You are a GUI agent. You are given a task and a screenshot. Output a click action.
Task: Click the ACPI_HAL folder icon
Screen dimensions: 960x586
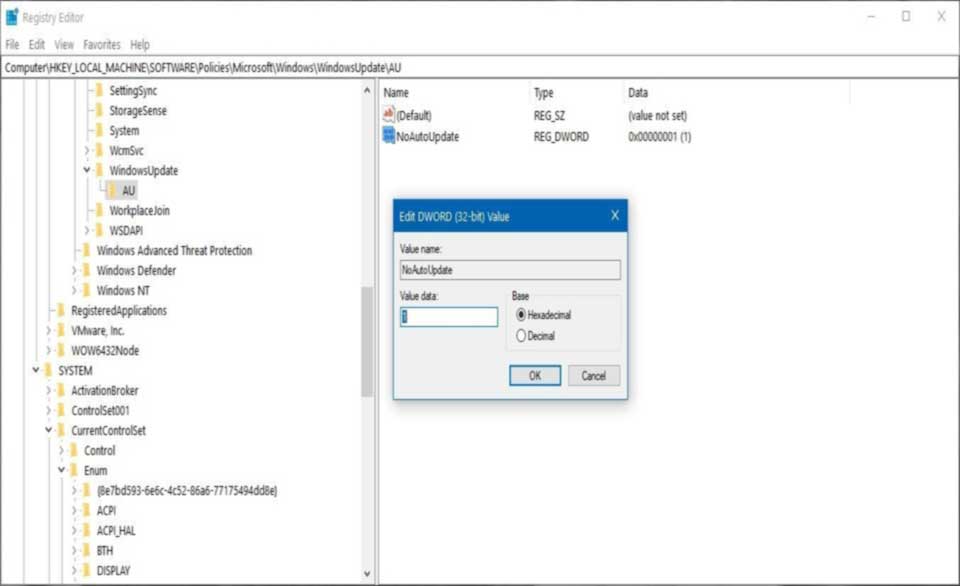click(86, 530)
